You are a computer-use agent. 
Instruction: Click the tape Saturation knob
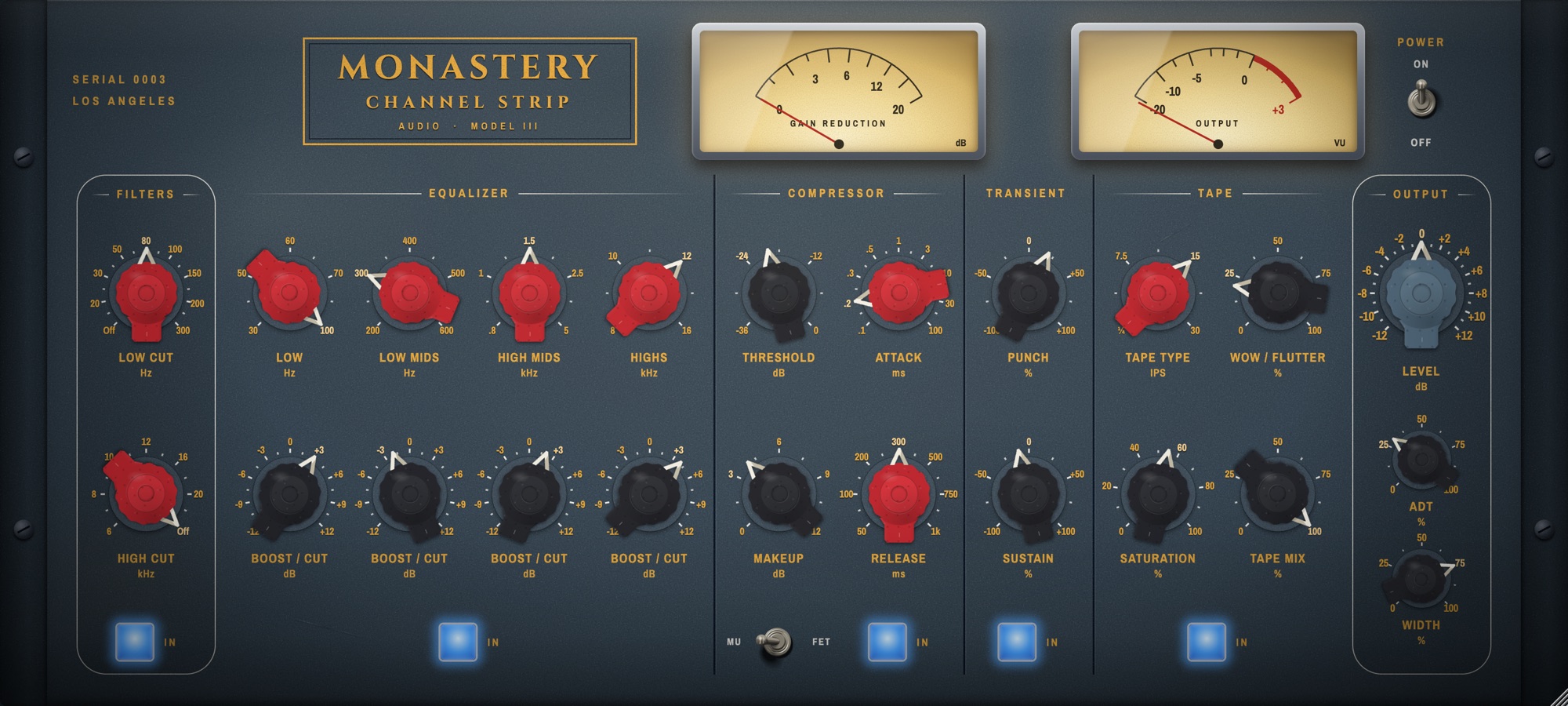(x=1157, y=494)
